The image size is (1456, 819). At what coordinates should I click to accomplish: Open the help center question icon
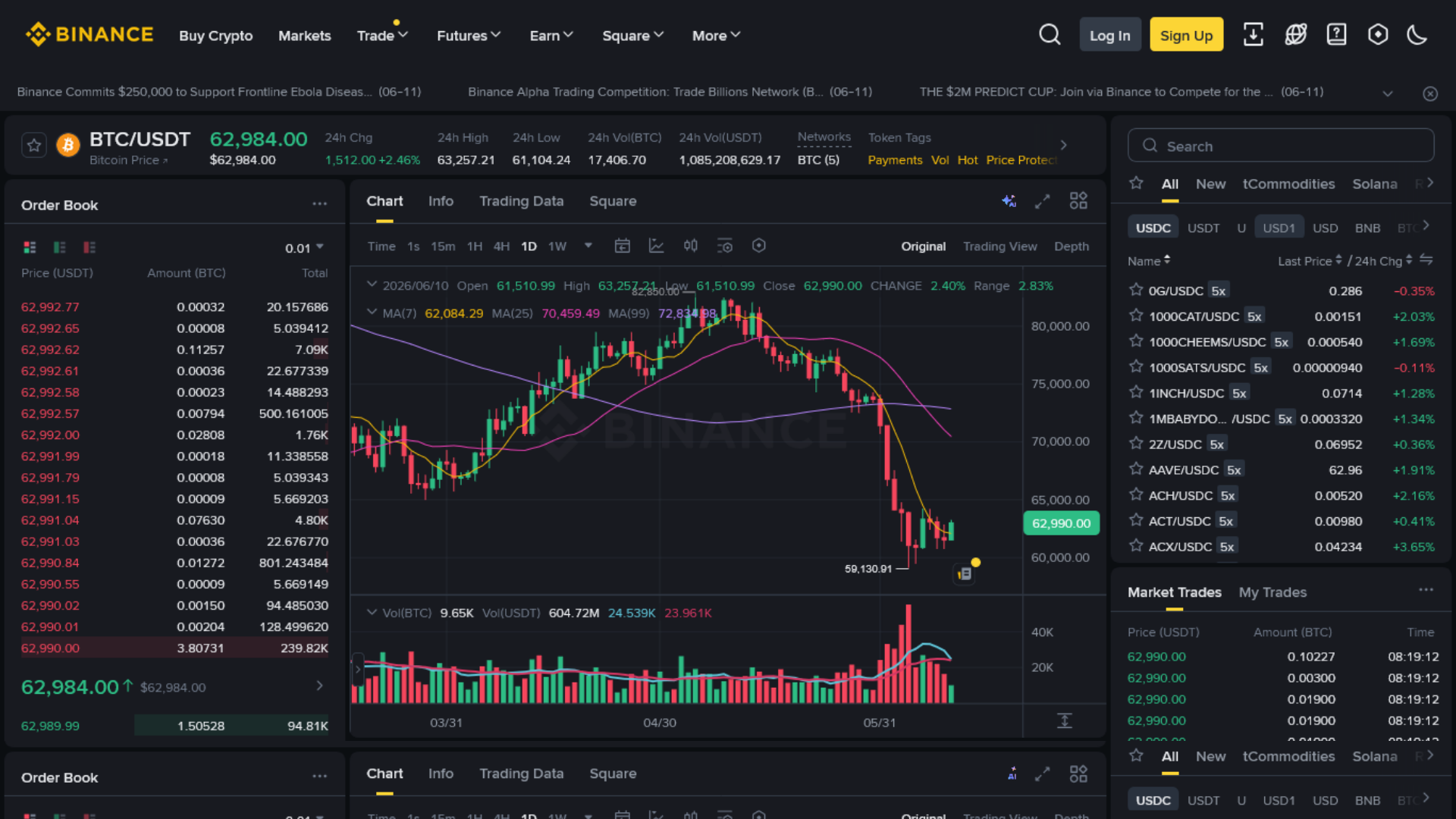tap(1336, 35)
